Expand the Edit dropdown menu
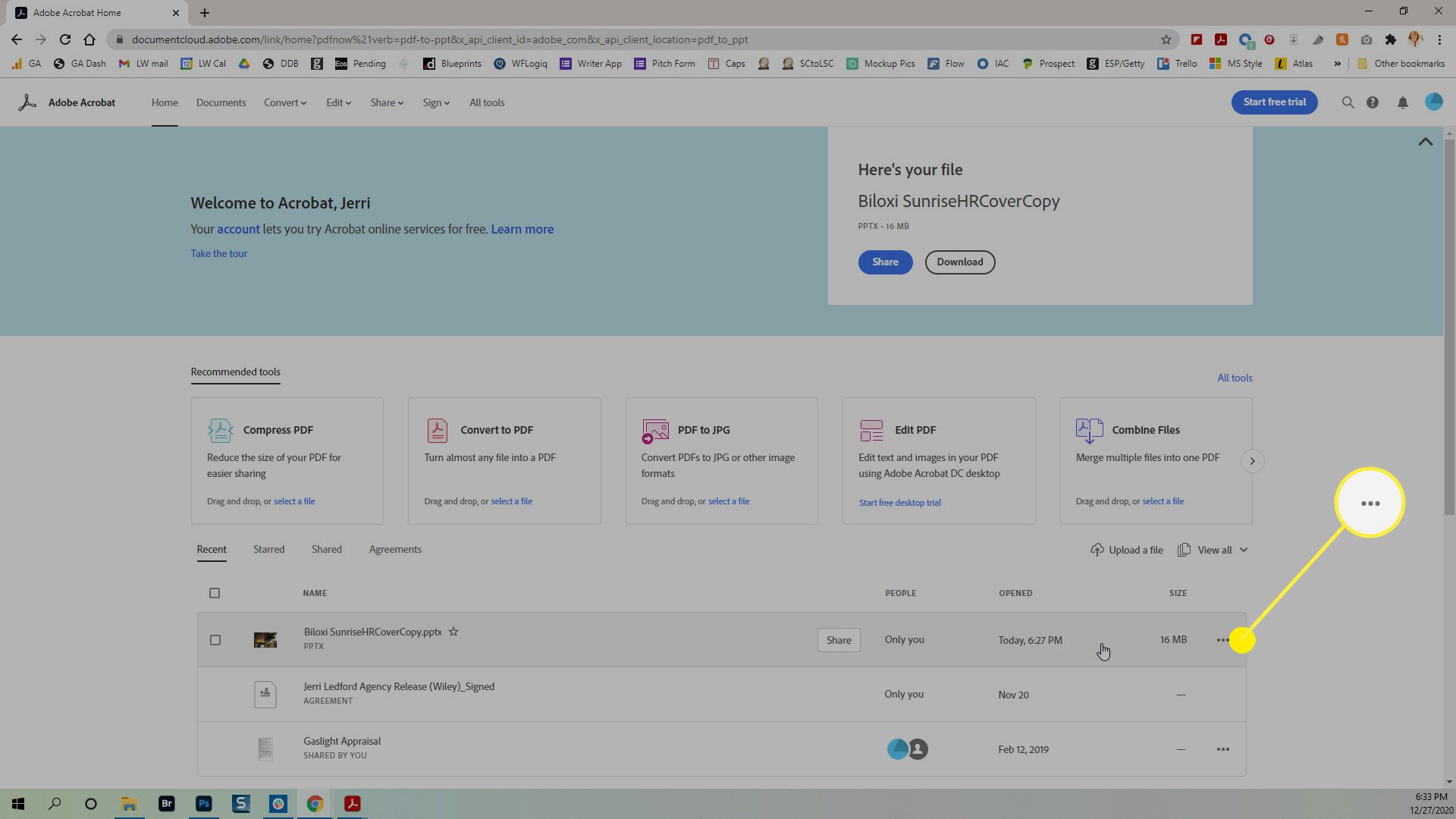This screenshot has height=819, width=1456. click(339, 102)
